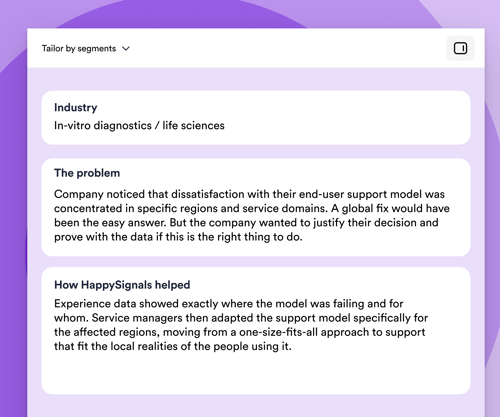Click the white header bar

[x=256, y=48]
